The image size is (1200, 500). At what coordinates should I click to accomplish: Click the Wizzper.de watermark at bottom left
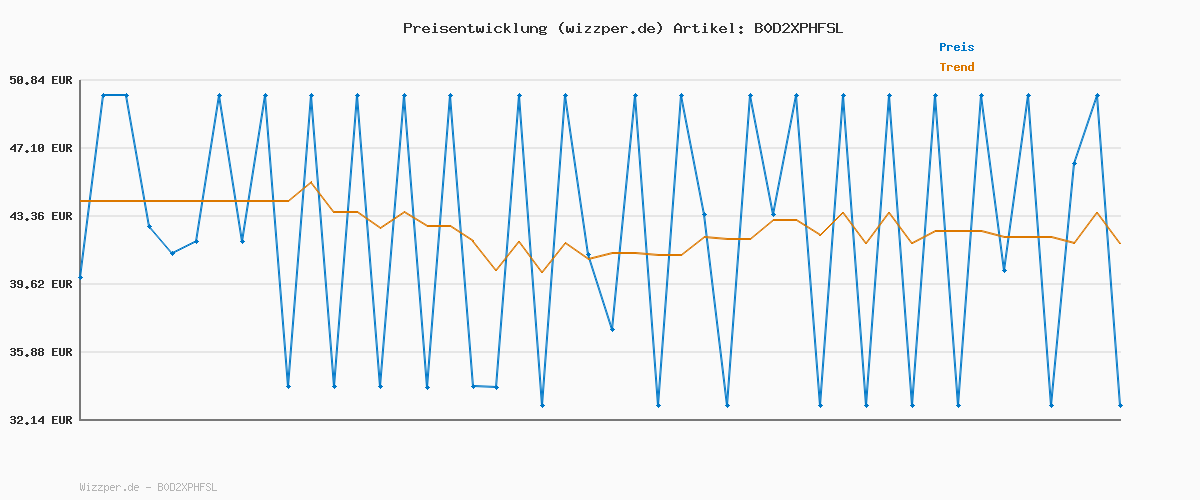(x=148, y=487)
